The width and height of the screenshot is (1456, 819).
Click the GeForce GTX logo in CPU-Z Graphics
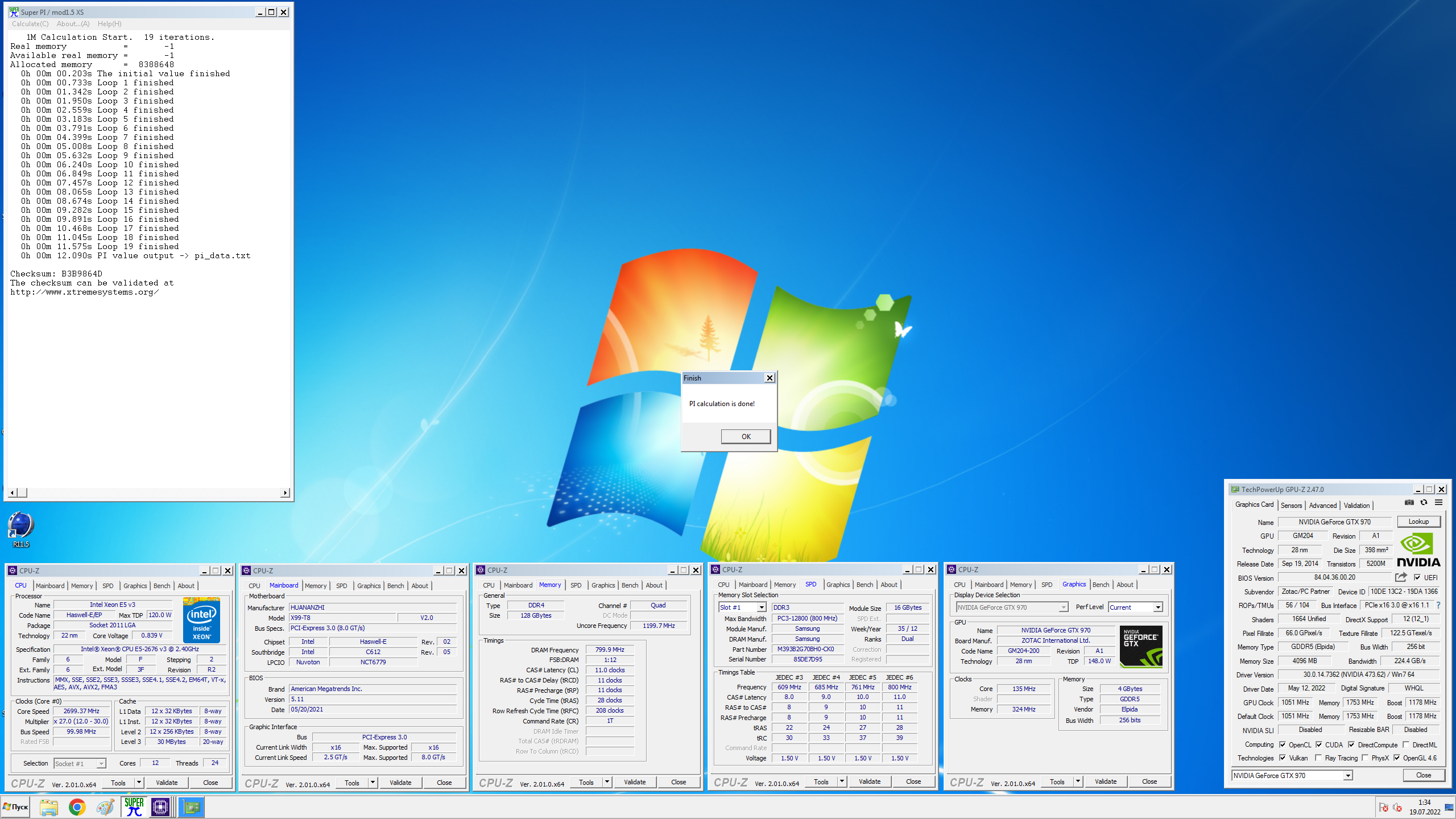1141,647
